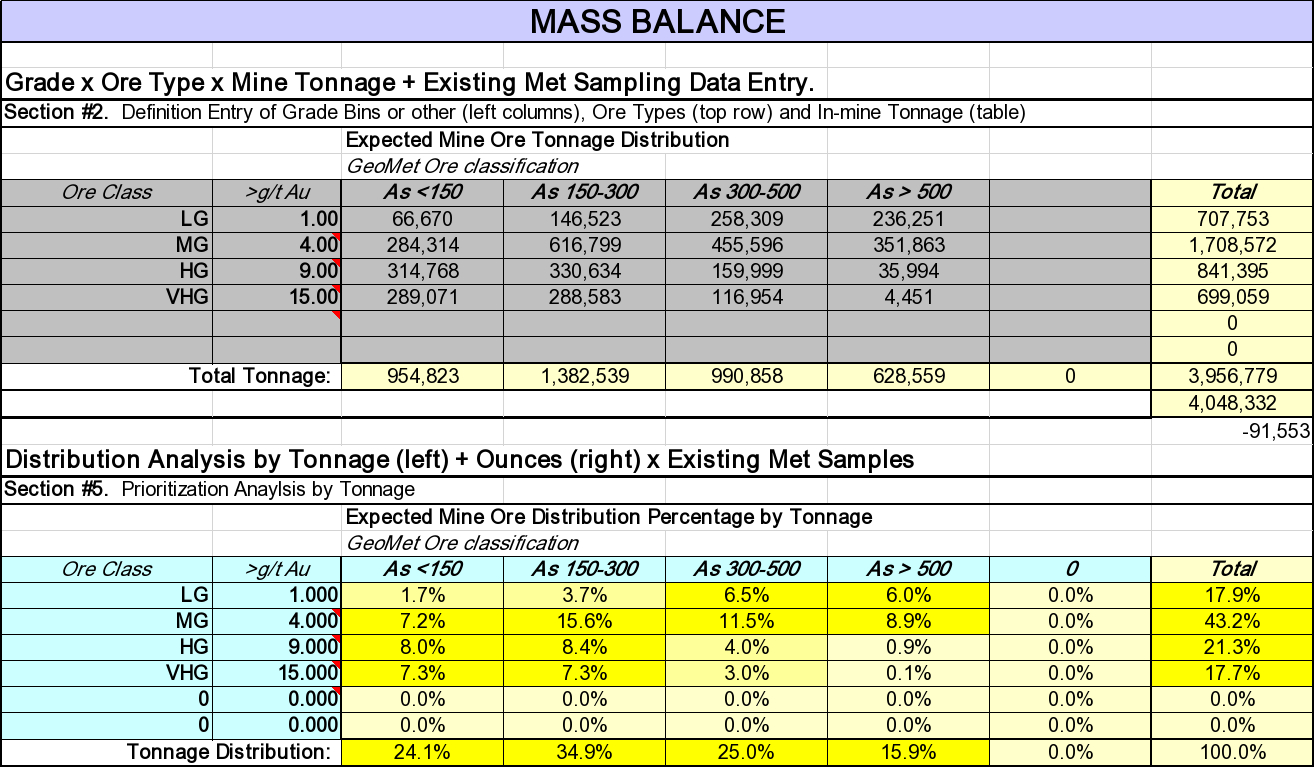Click the yellow highlighted 15.6% cell
Screen dimensions: 1315x768
[x=584, y=622]
